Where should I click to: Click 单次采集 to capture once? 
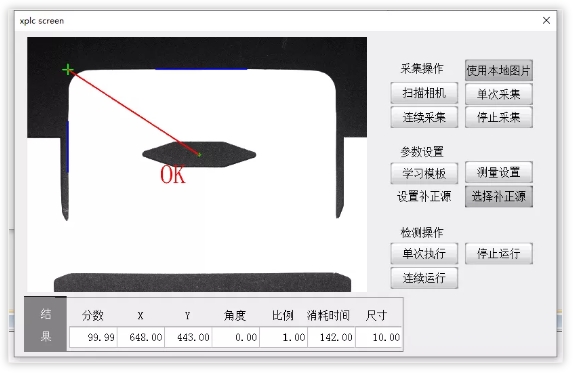(x=498, y=94)
